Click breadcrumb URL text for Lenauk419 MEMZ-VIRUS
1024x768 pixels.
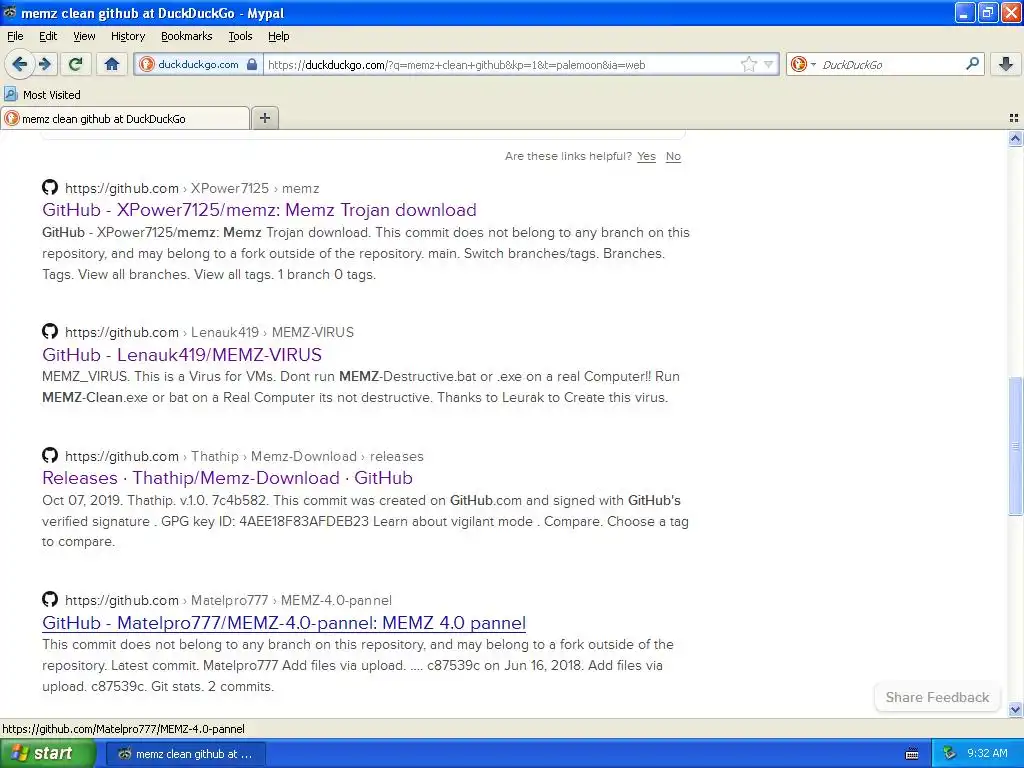tap(209, 332)
